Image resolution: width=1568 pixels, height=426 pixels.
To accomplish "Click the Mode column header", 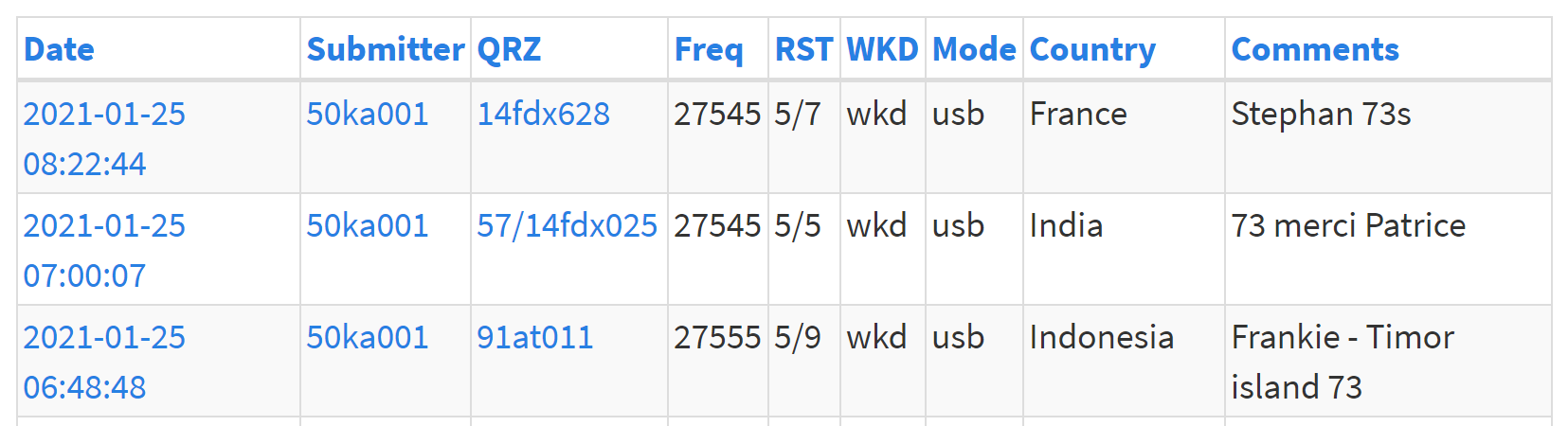I will pyautogui.click(x=974, y=49).
